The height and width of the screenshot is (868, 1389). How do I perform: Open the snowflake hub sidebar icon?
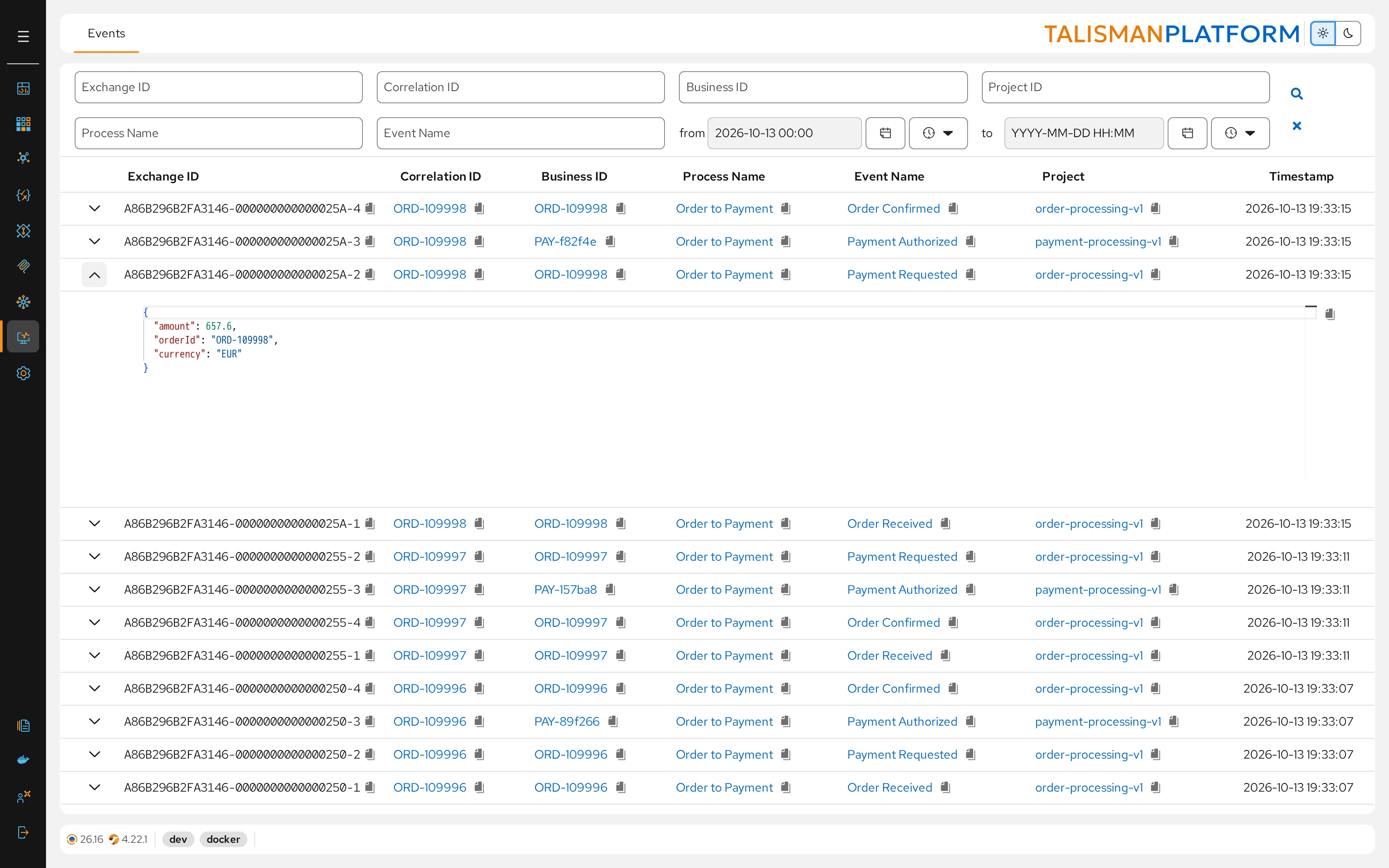click(23, 301)
